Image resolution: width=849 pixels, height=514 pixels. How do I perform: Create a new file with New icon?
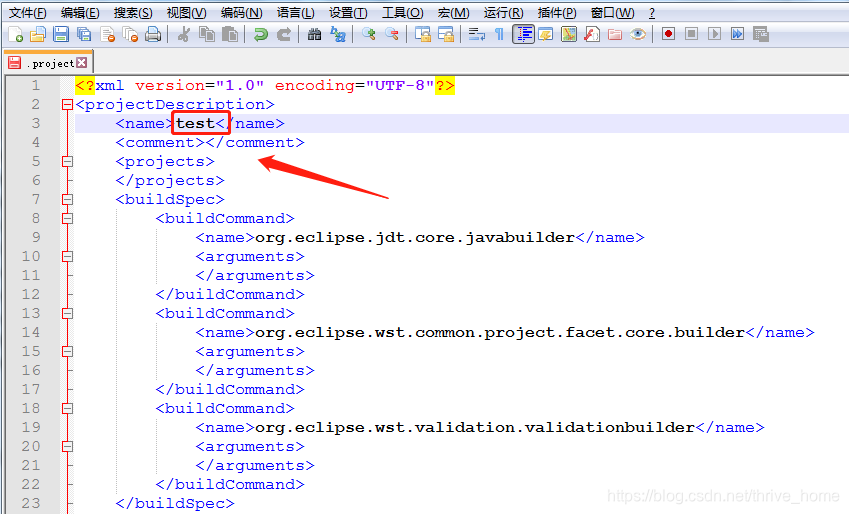click(x=15, y=35)
